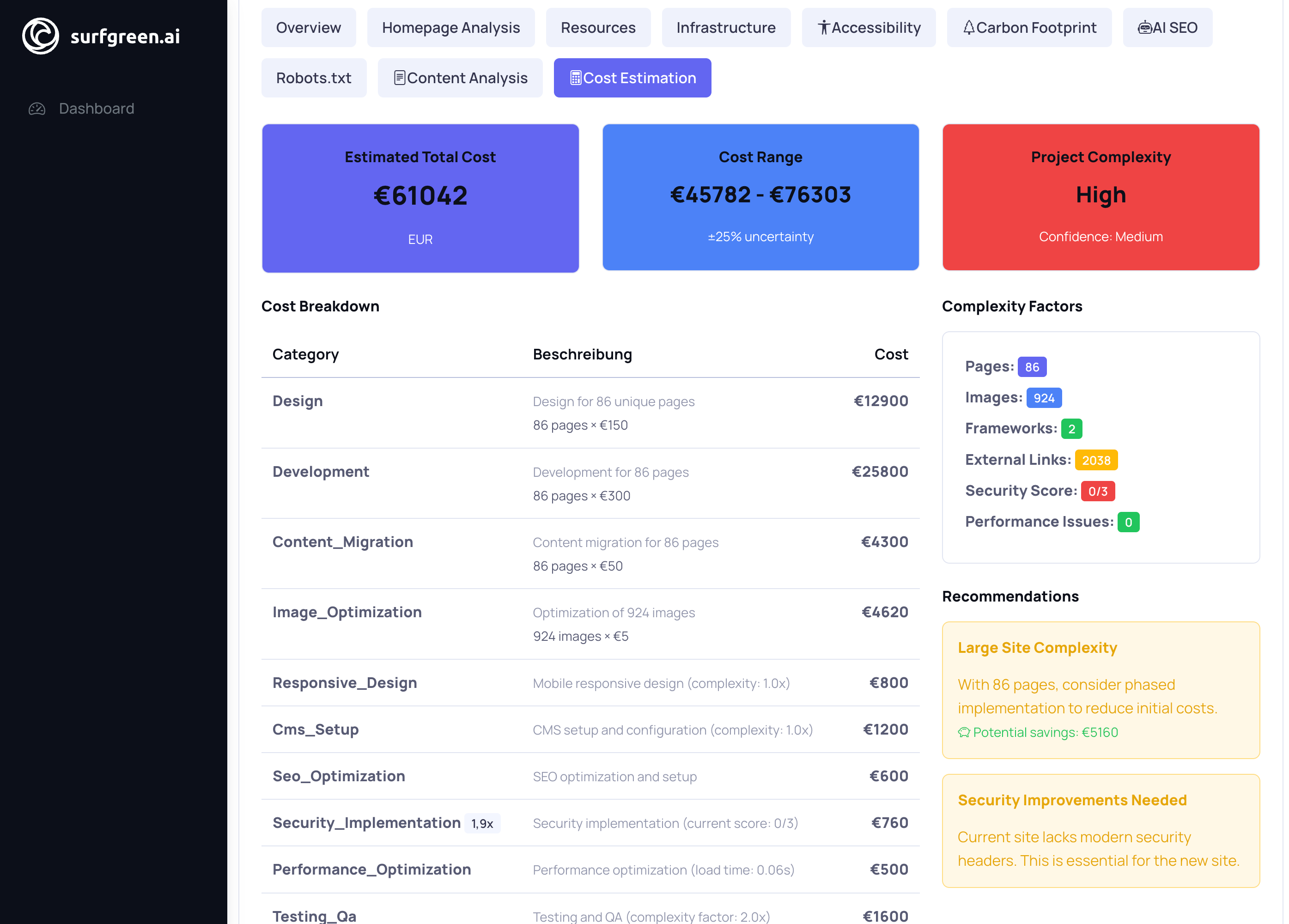Select the Seo_Optimization row label

[339, 776]
